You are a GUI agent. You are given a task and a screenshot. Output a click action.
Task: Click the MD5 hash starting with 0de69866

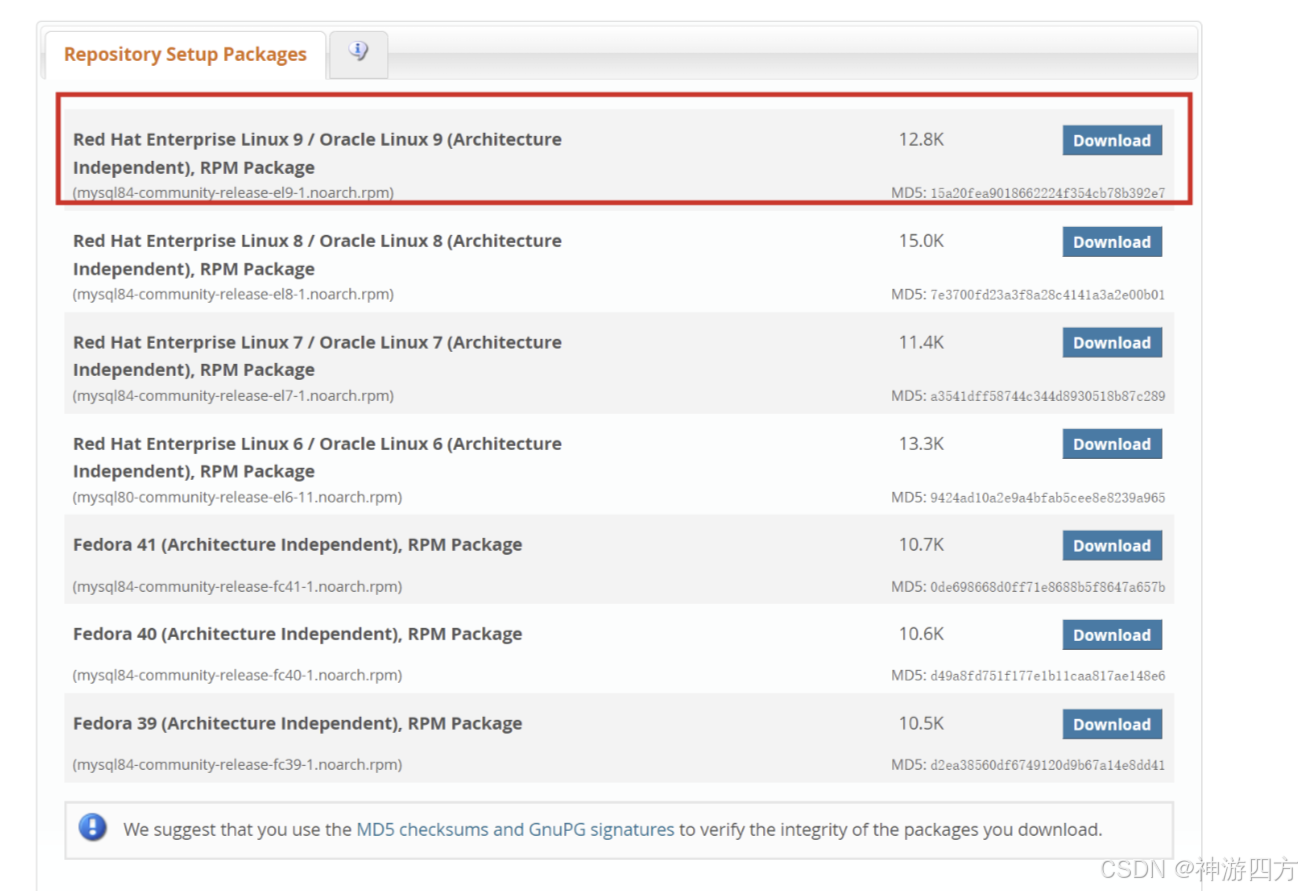point(1047,587)
